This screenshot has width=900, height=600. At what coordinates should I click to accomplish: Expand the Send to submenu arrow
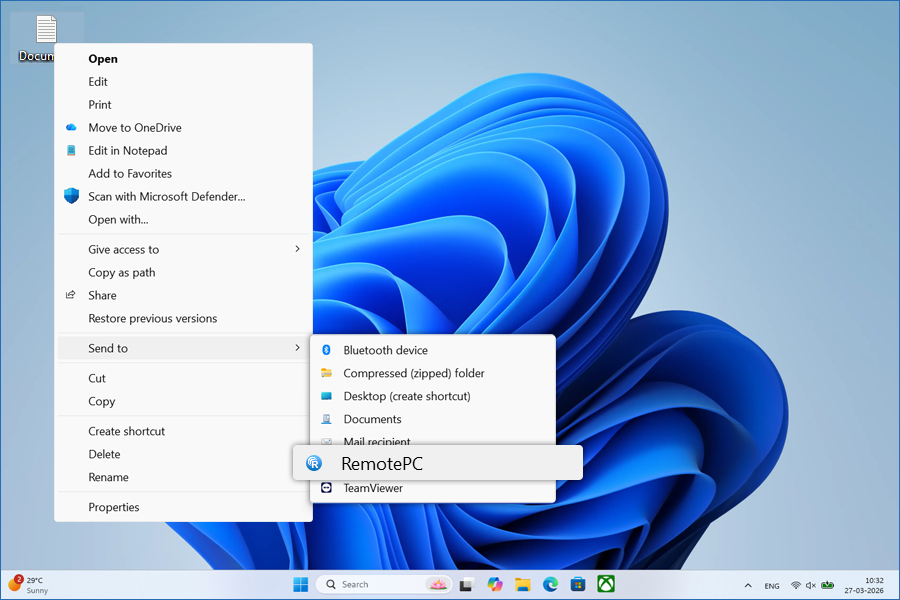297,348
